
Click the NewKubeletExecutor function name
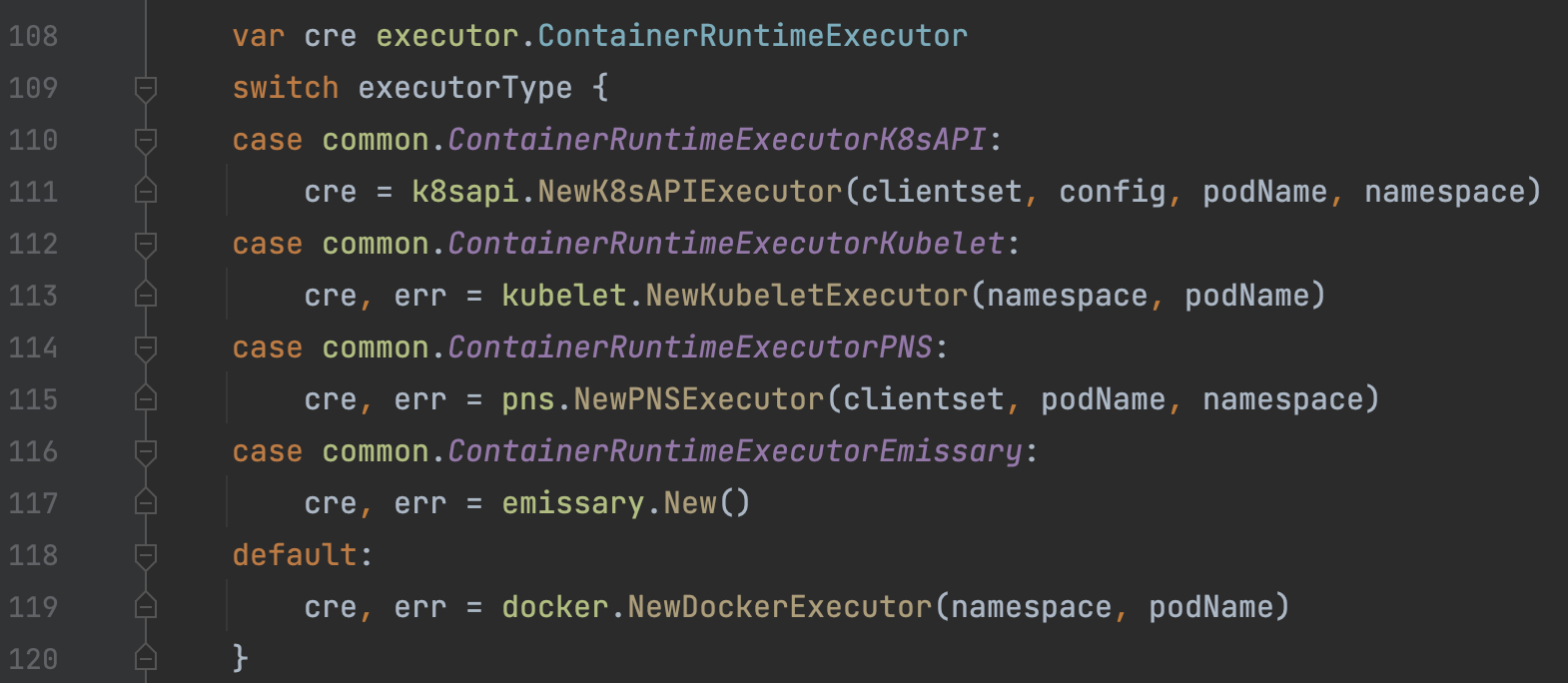click(806, 296)
